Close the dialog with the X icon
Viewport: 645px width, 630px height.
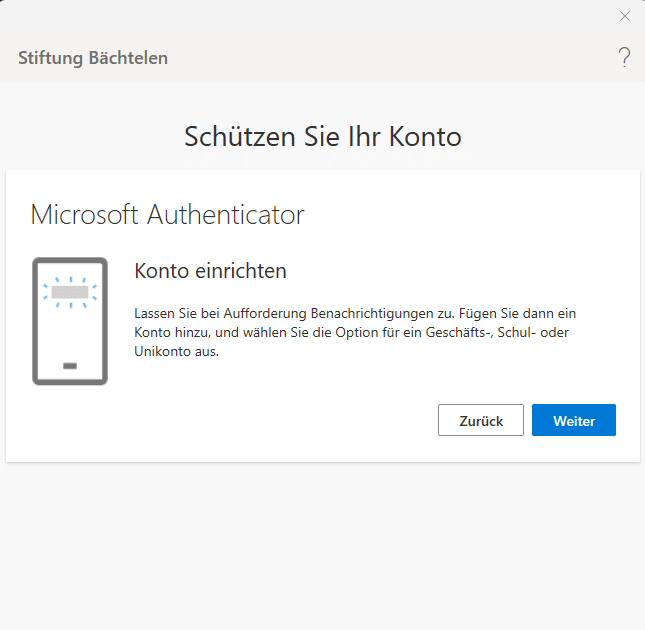pyautogui.click(x=625, y=16)
